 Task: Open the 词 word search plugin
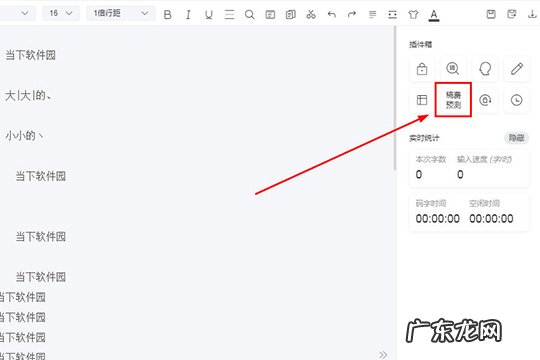tap(453, 69)
